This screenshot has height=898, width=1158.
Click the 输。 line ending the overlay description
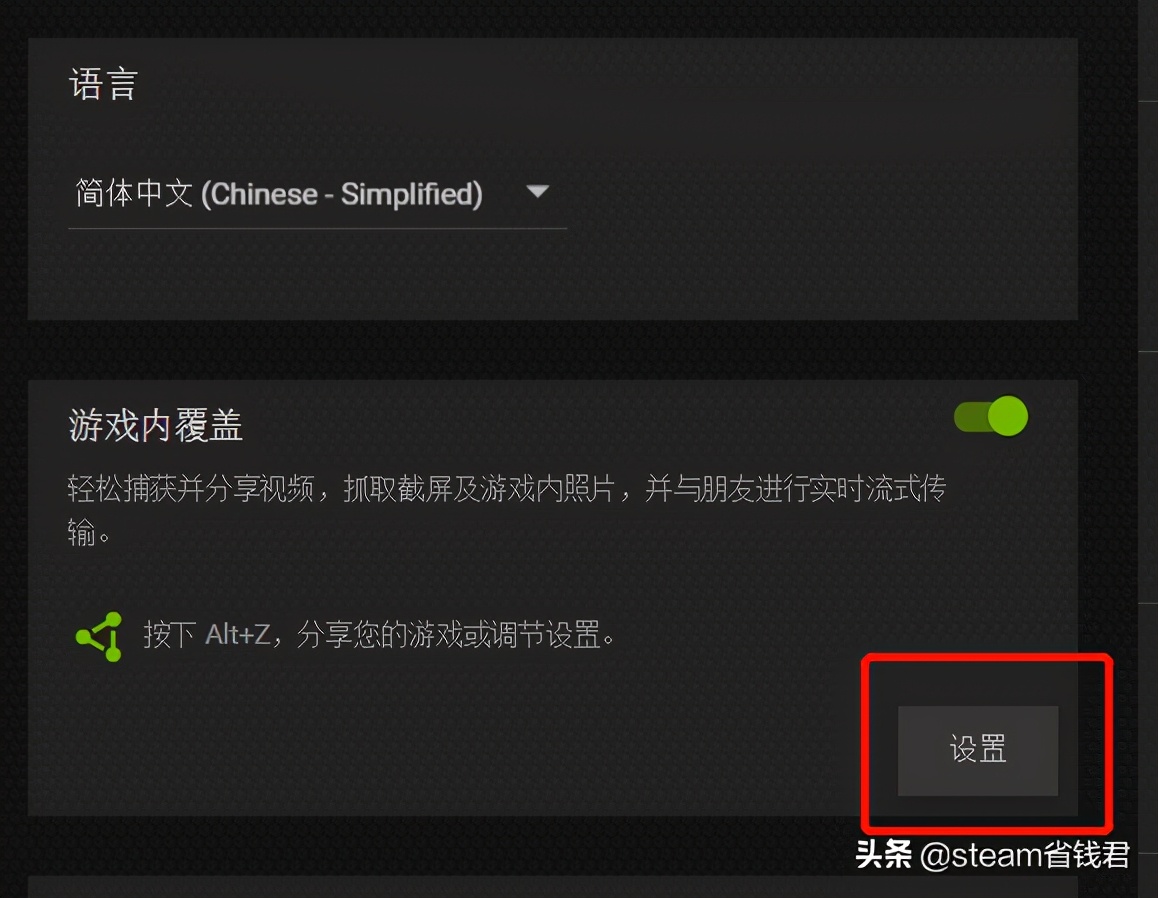click(88, 533)
